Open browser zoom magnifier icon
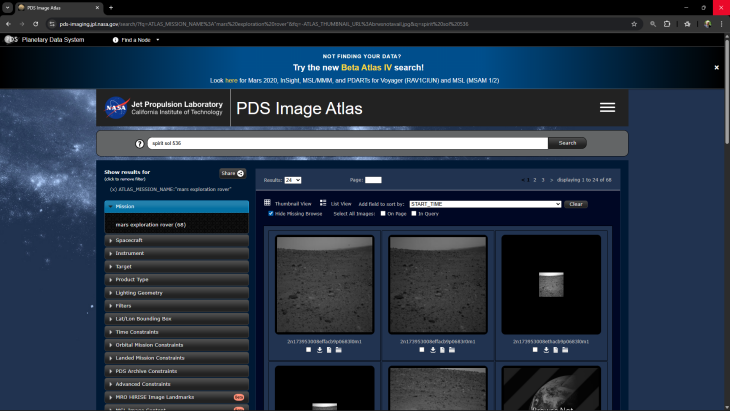This screenshot has height=411, width=730. click(653, 24)
